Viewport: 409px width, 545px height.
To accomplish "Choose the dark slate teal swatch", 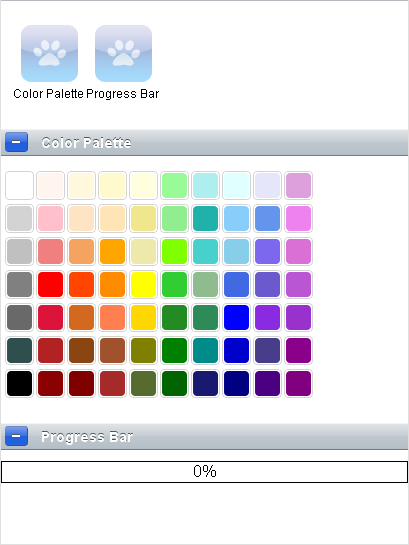I will click(19, 350).
